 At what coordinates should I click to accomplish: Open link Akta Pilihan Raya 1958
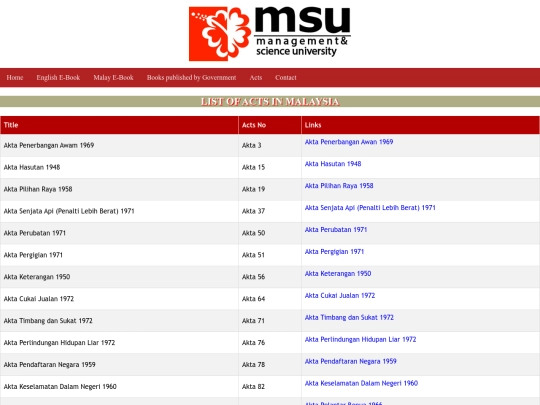click(x=339, y=186)
